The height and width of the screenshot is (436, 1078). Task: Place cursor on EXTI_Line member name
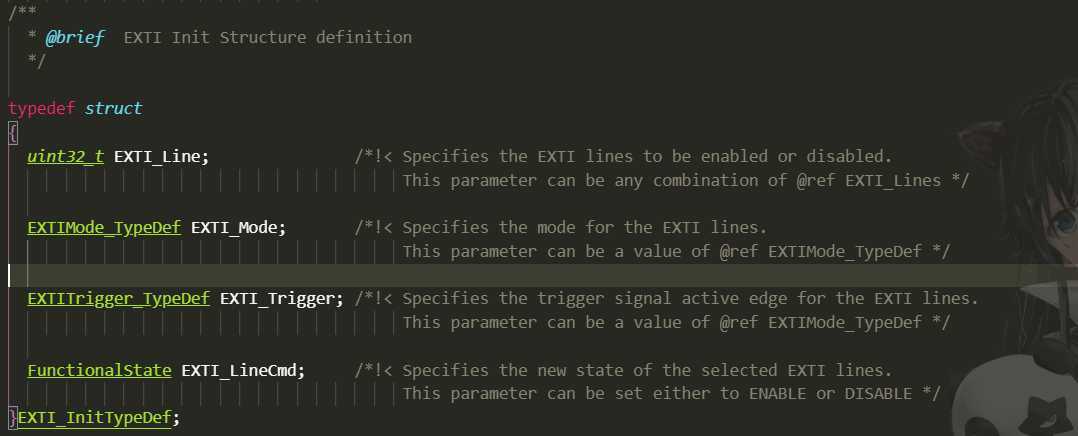157,156
